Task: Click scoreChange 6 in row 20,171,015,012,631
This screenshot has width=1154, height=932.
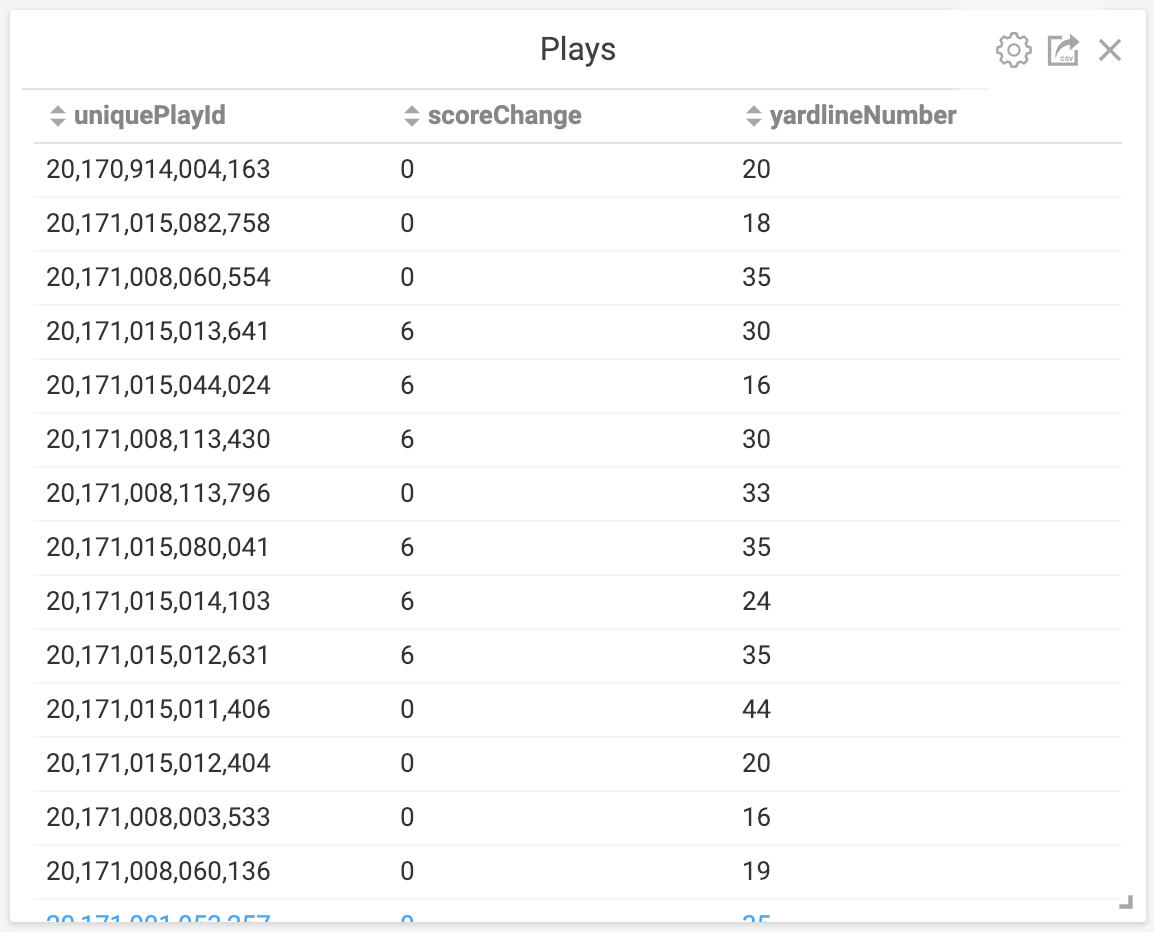Action: pyautogui.click(x=407, y=655)
